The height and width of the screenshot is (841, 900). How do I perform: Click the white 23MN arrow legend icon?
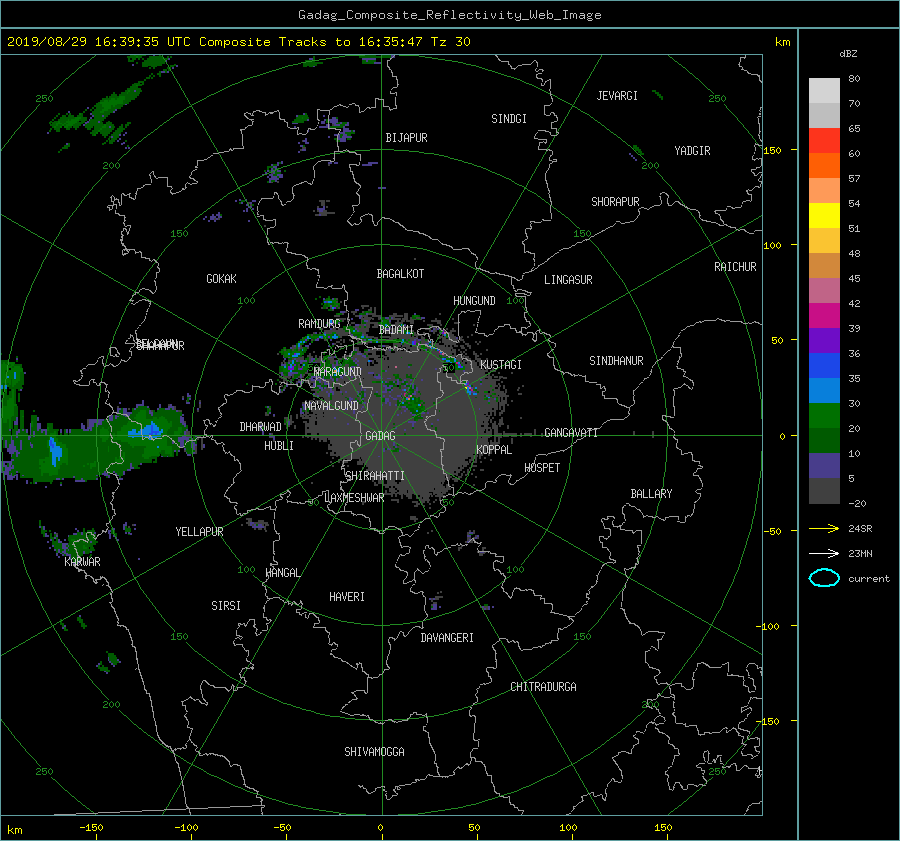click(x=824, y=553)
